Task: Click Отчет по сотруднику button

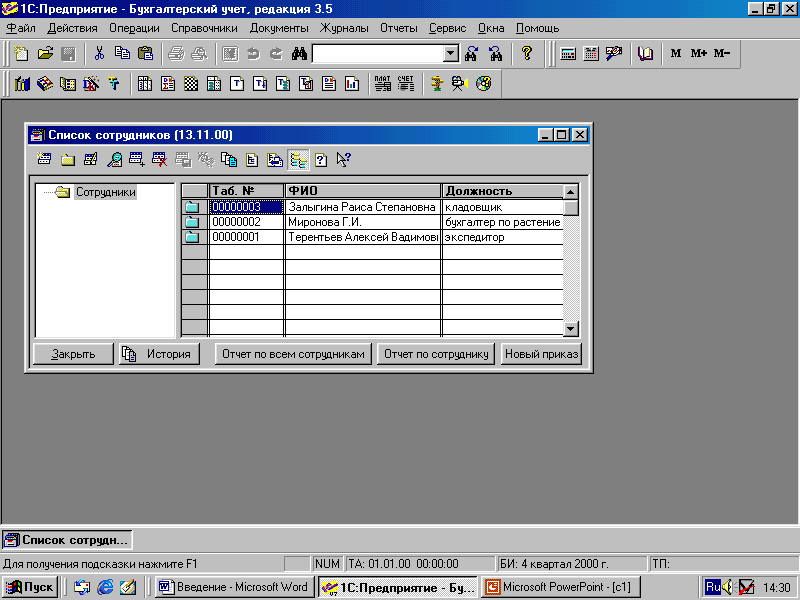Action: click(436, 354)
